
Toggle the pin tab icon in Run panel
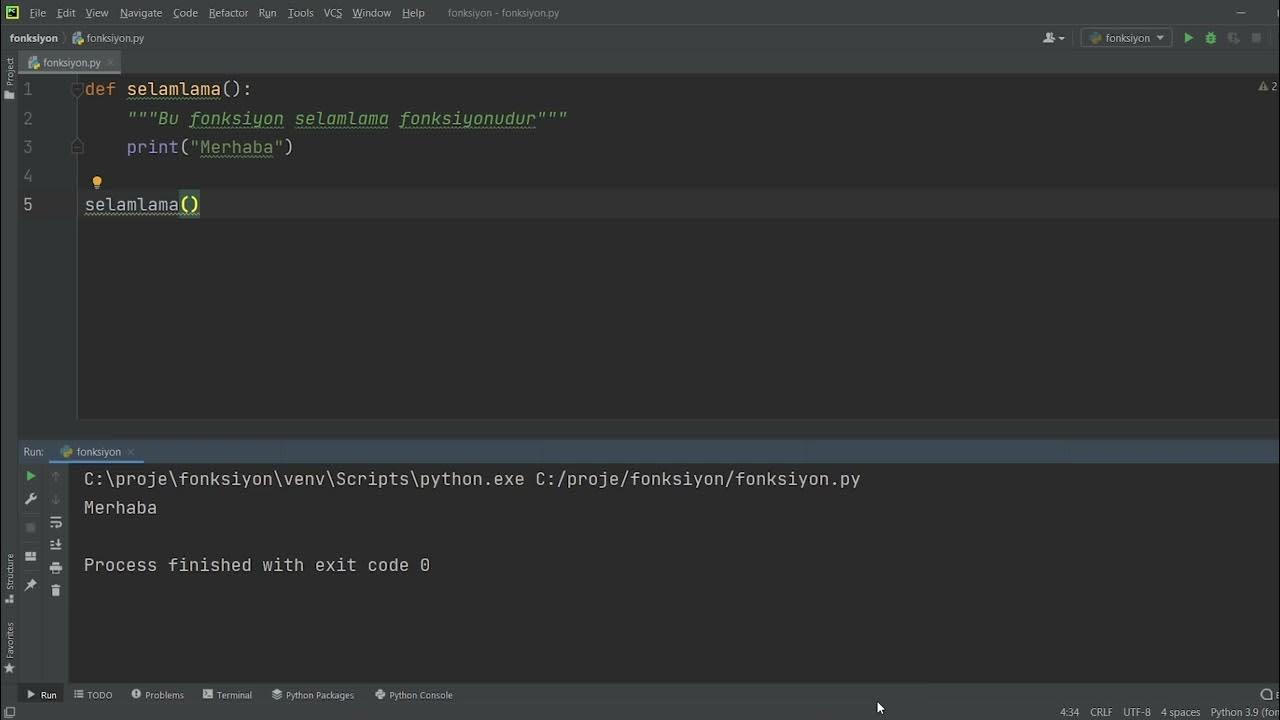(31, 585)
